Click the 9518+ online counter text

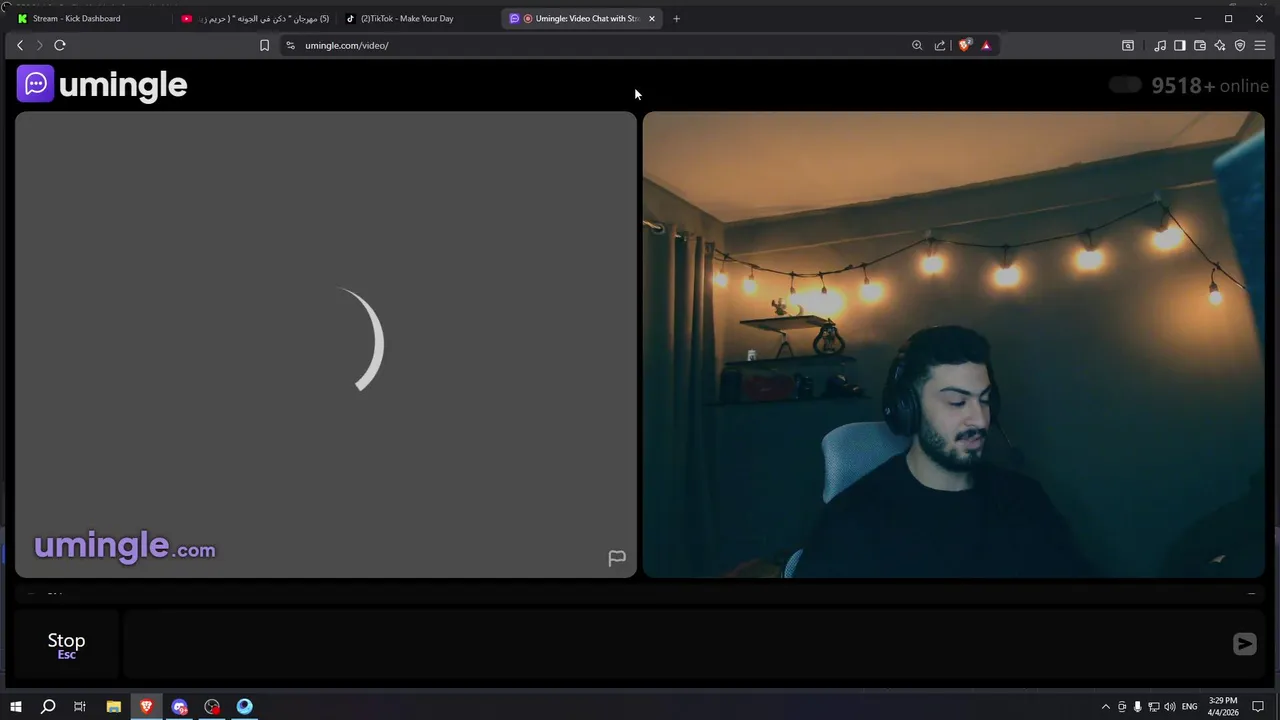(x=1210, y=85)
